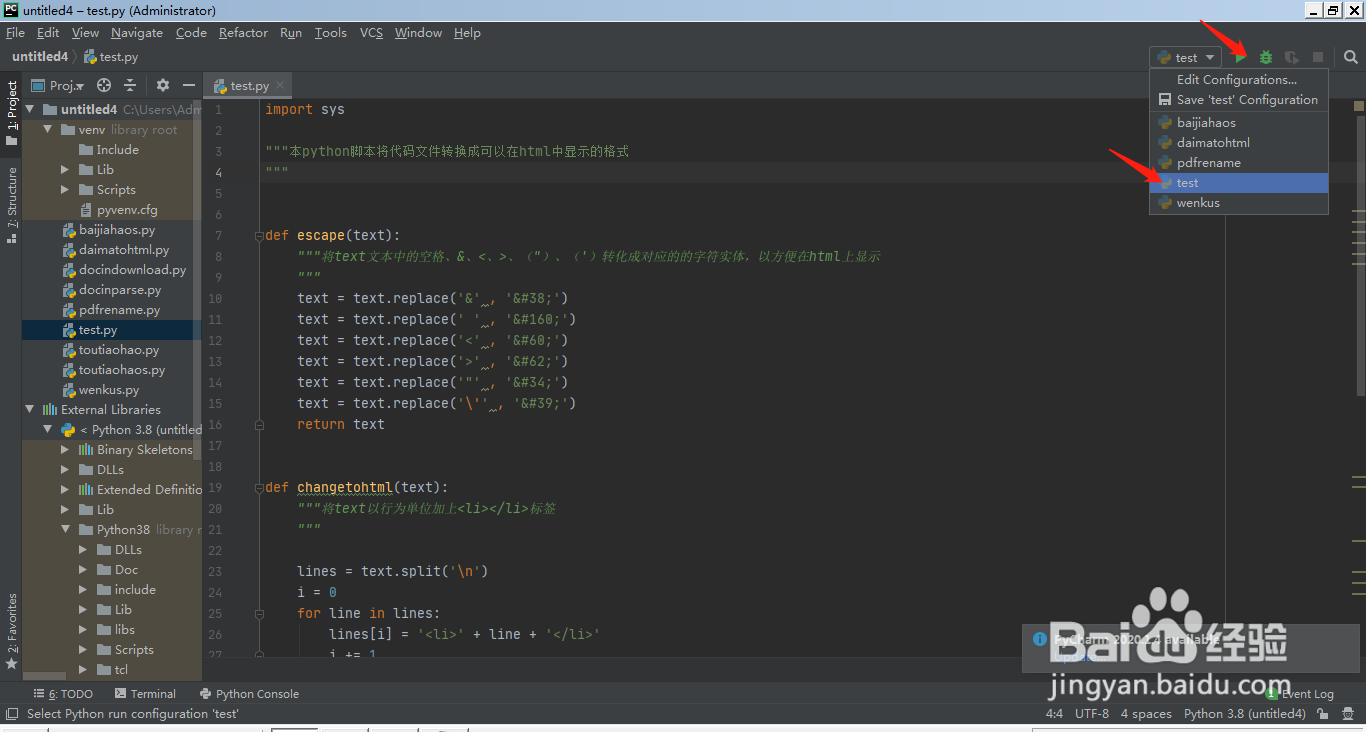Open Edit Configurations... entry

(1239, 80)
